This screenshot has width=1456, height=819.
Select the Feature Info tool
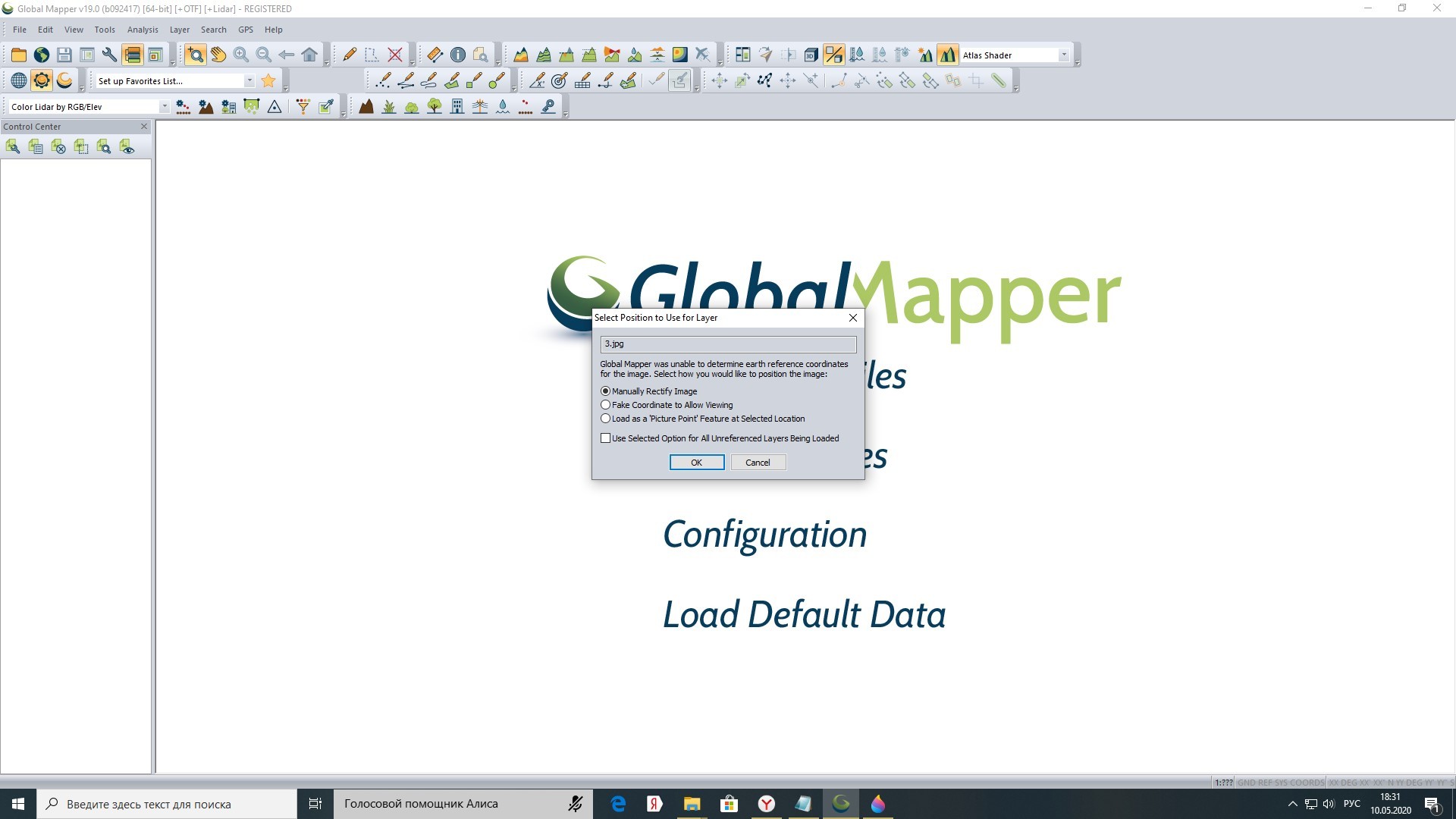pos(458,55)
